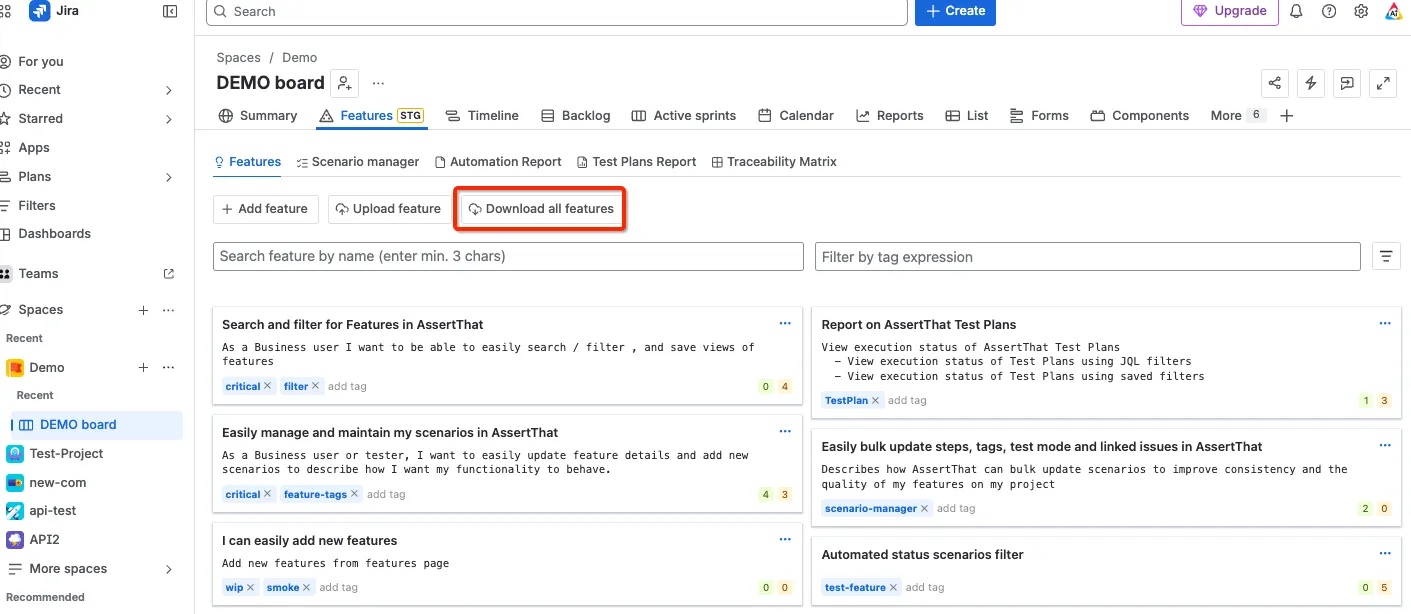Viewport: 1411px width, 614px height.
Task: Open the feature list filter options icon
Action: (1385, 257)
